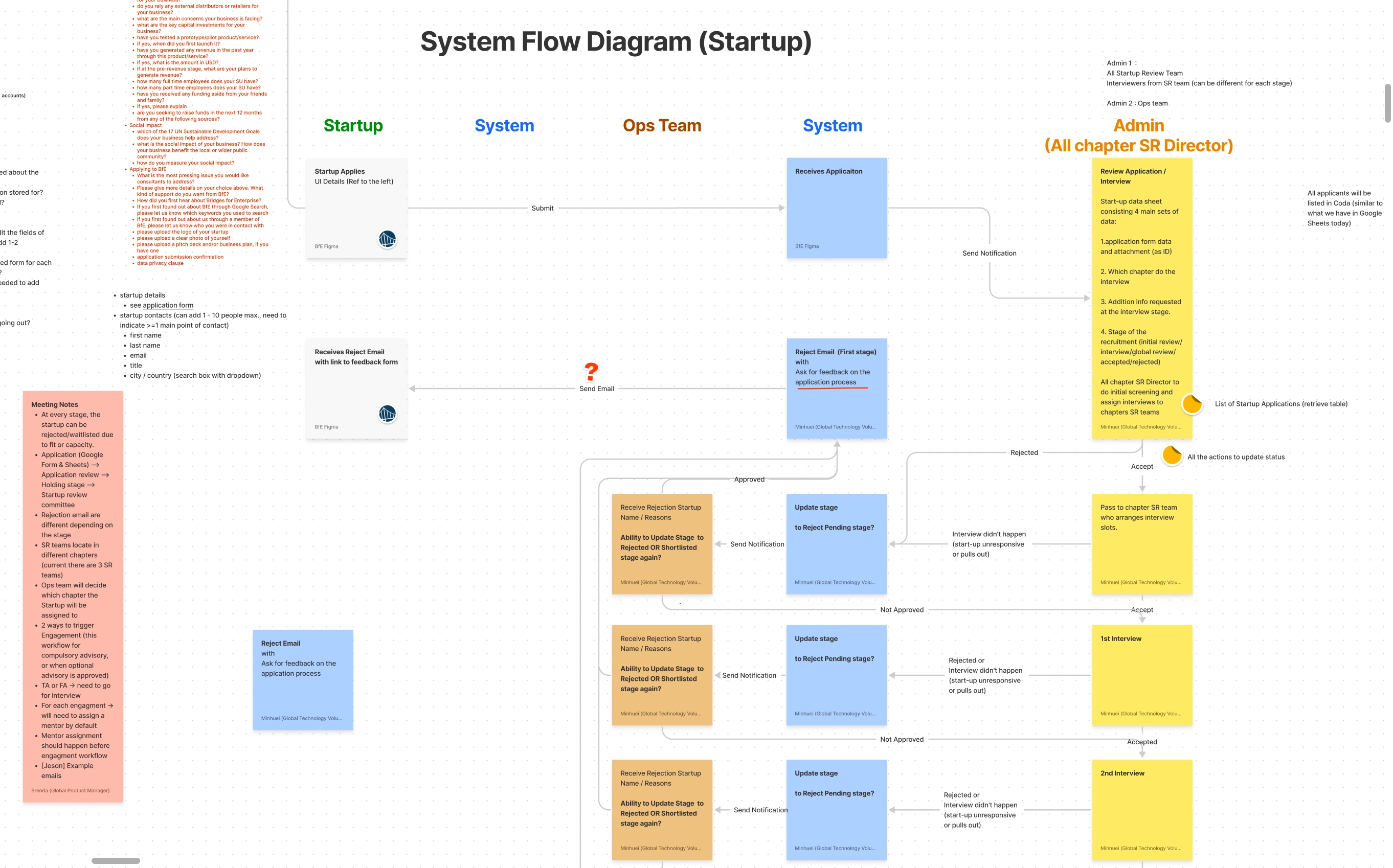Click the horizontal scrollbar thumb
Screen dimensions: 1393x868
coord(116,860)
